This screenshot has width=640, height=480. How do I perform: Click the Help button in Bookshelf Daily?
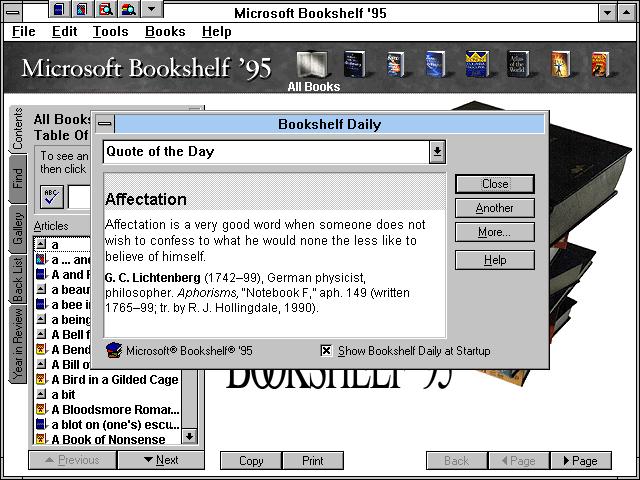(x=495, y=260)
